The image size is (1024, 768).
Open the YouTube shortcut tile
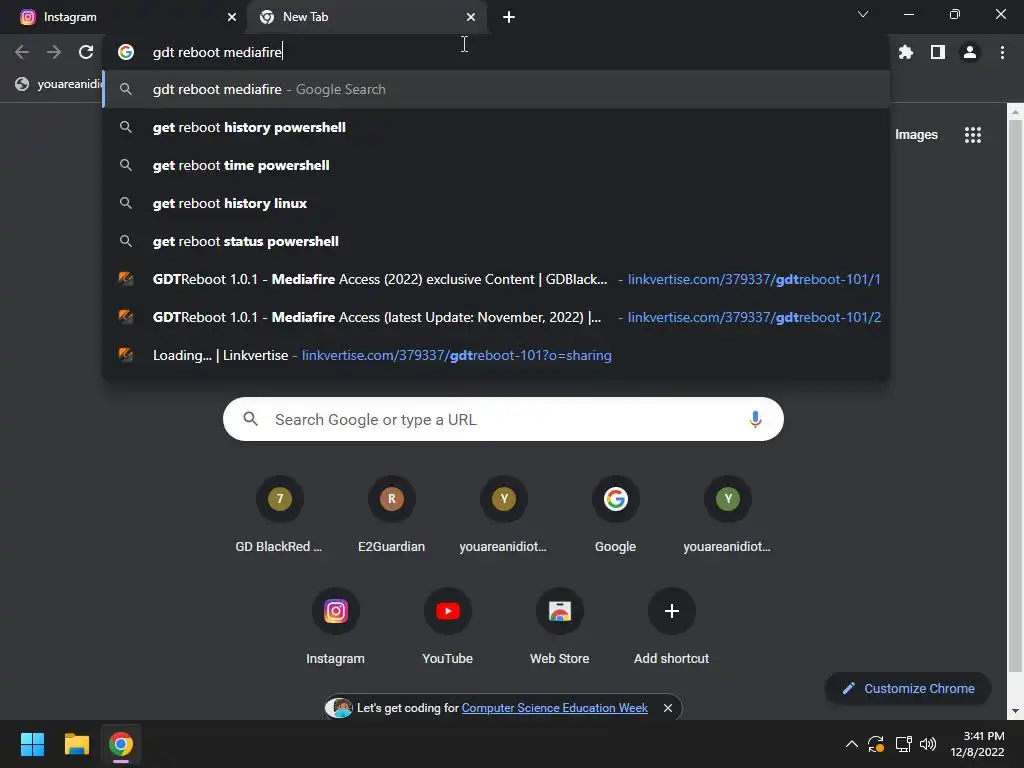point(447,627)
